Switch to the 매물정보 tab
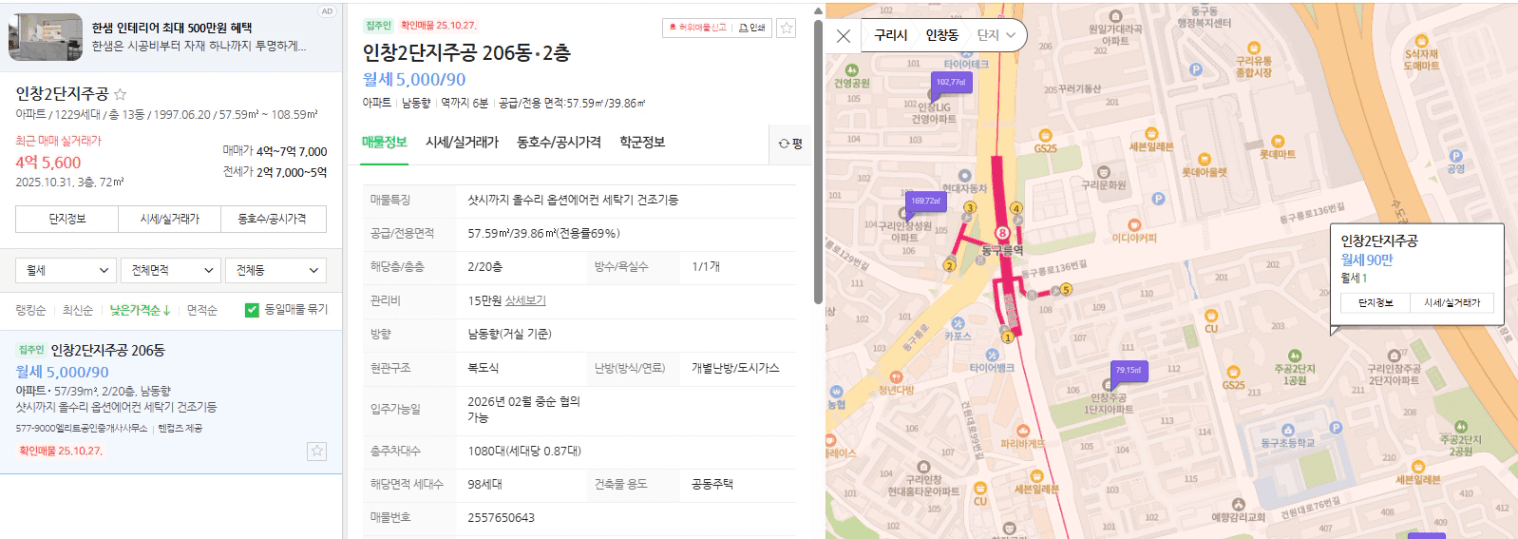 coord(384,142)
